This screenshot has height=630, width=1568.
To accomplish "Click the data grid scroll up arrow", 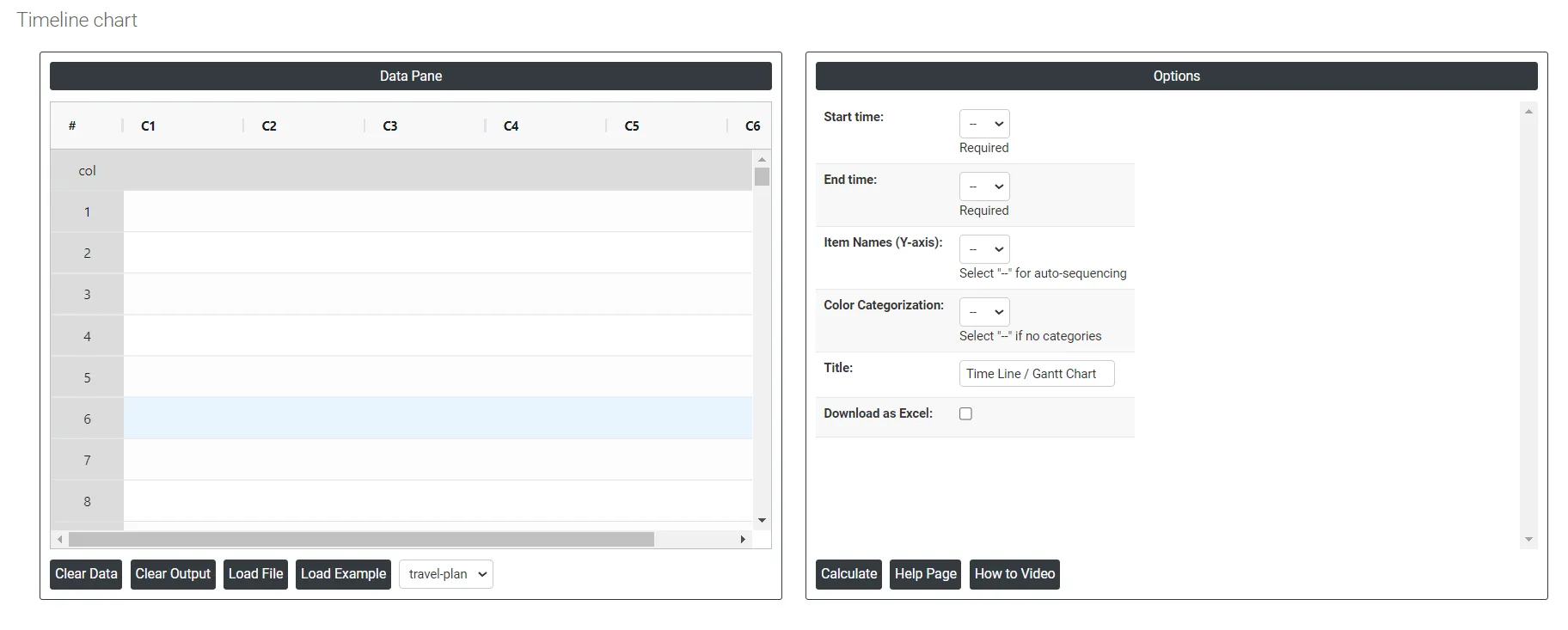I will [762, 159].
